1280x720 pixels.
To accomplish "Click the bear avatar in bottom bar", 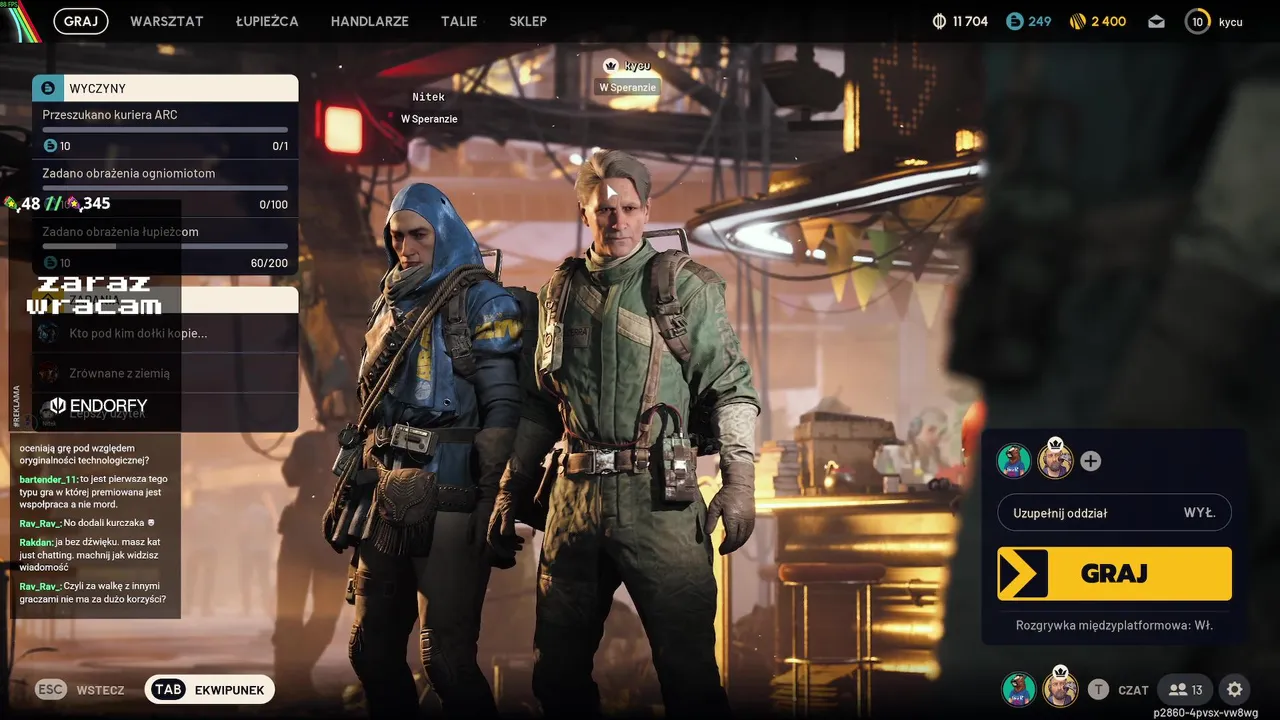I will (x=1019, y=689).
